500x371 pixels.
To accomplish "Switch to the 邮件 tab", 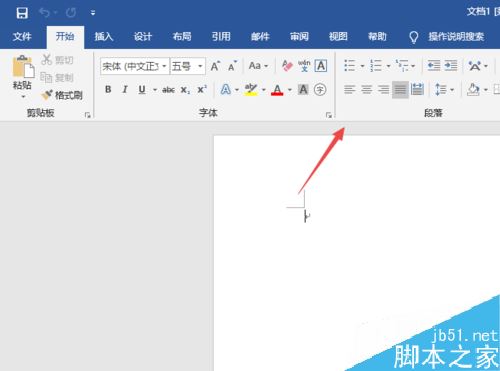I will [x=260, y=36].
